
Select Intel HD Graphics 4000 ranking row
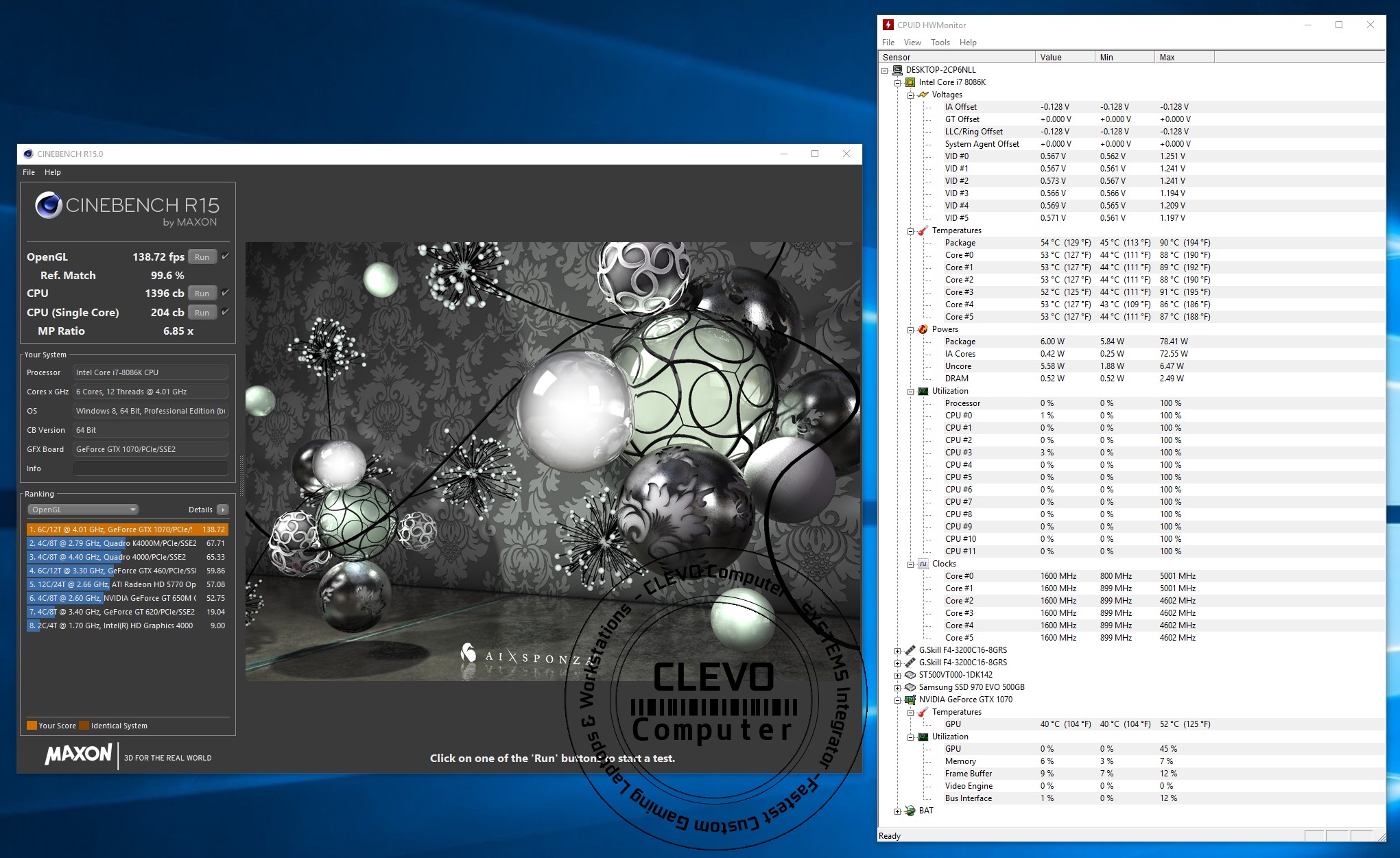point(128,625)
